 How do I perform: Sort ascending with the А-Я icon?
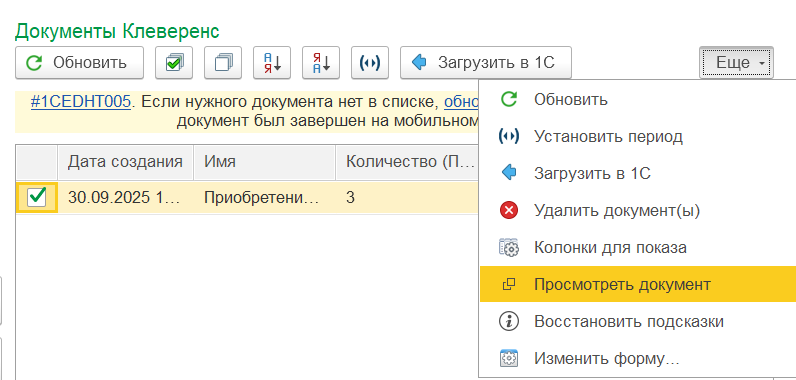272,63
